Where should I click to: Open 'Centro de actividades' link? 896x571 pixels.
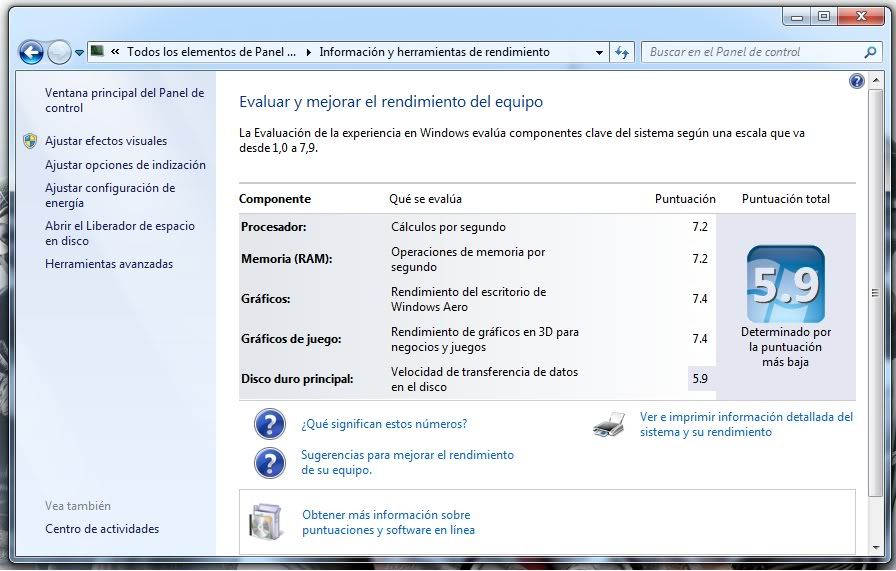[x=102, y=529]
